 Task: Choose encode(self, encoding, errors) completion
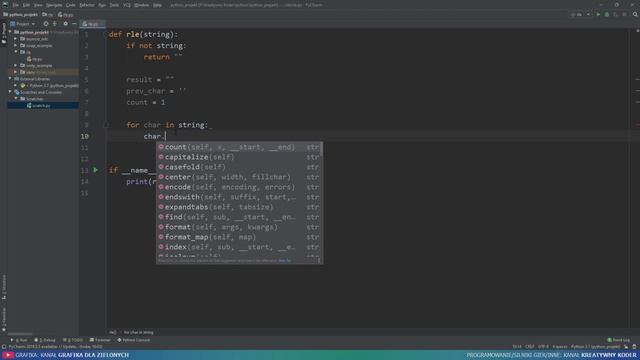coord(239,187)
